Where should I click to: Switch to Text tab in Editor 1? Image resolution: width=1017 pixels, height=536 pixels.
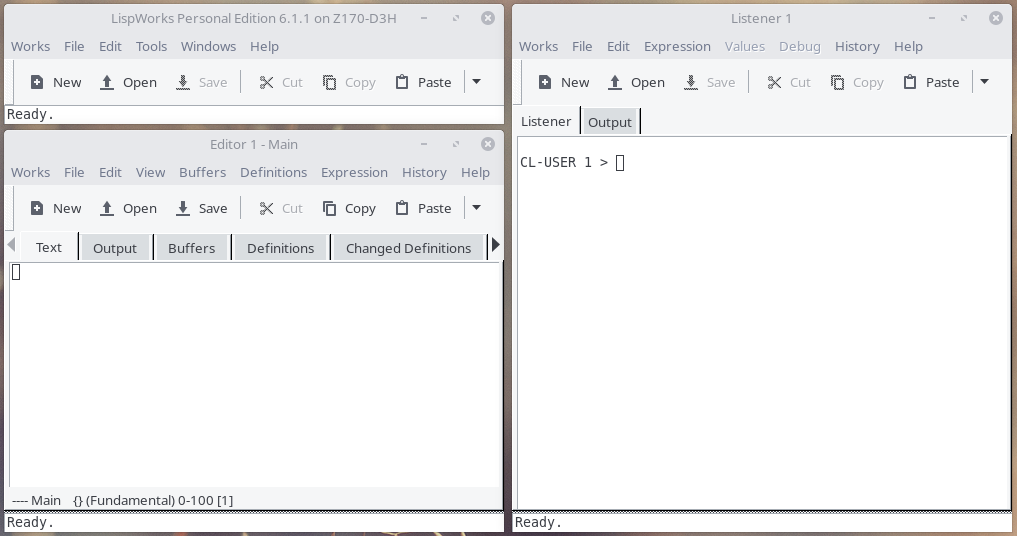coord(49,247)
